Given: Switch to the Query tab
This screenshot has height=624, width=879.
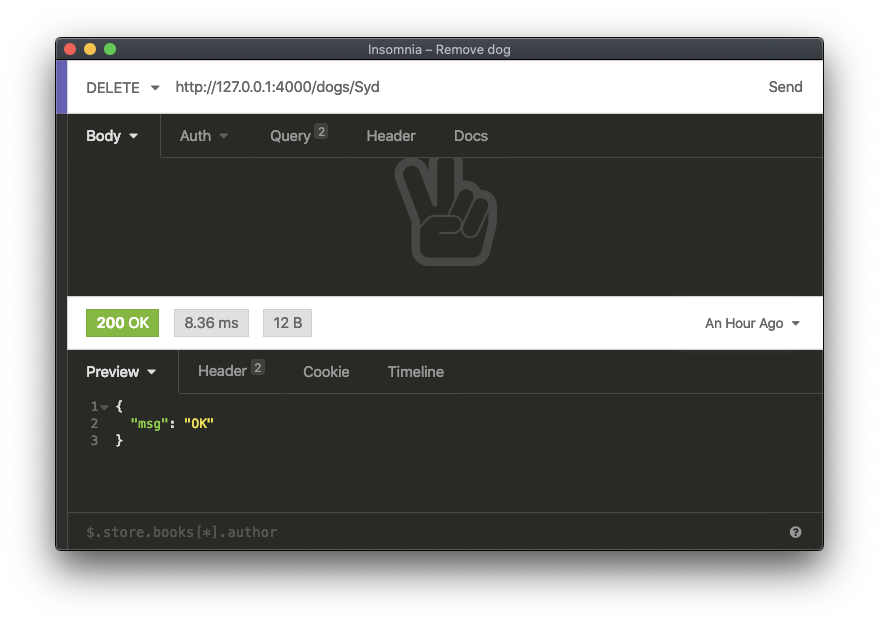Looking at the screenshot, I should [x=297, y=136].
